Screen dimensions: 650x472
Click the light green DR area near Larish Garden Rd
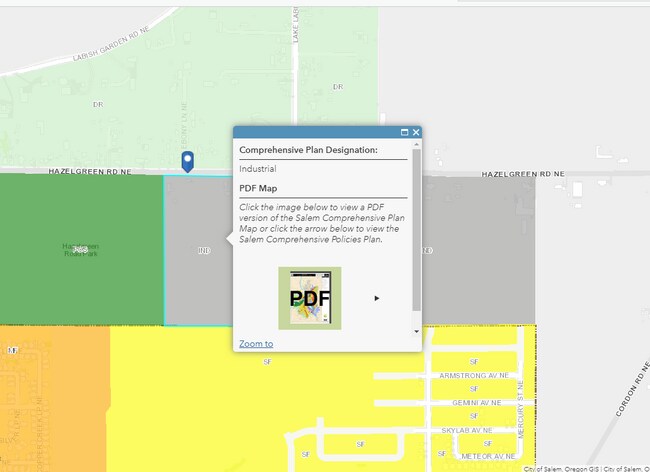coord(98,104)
